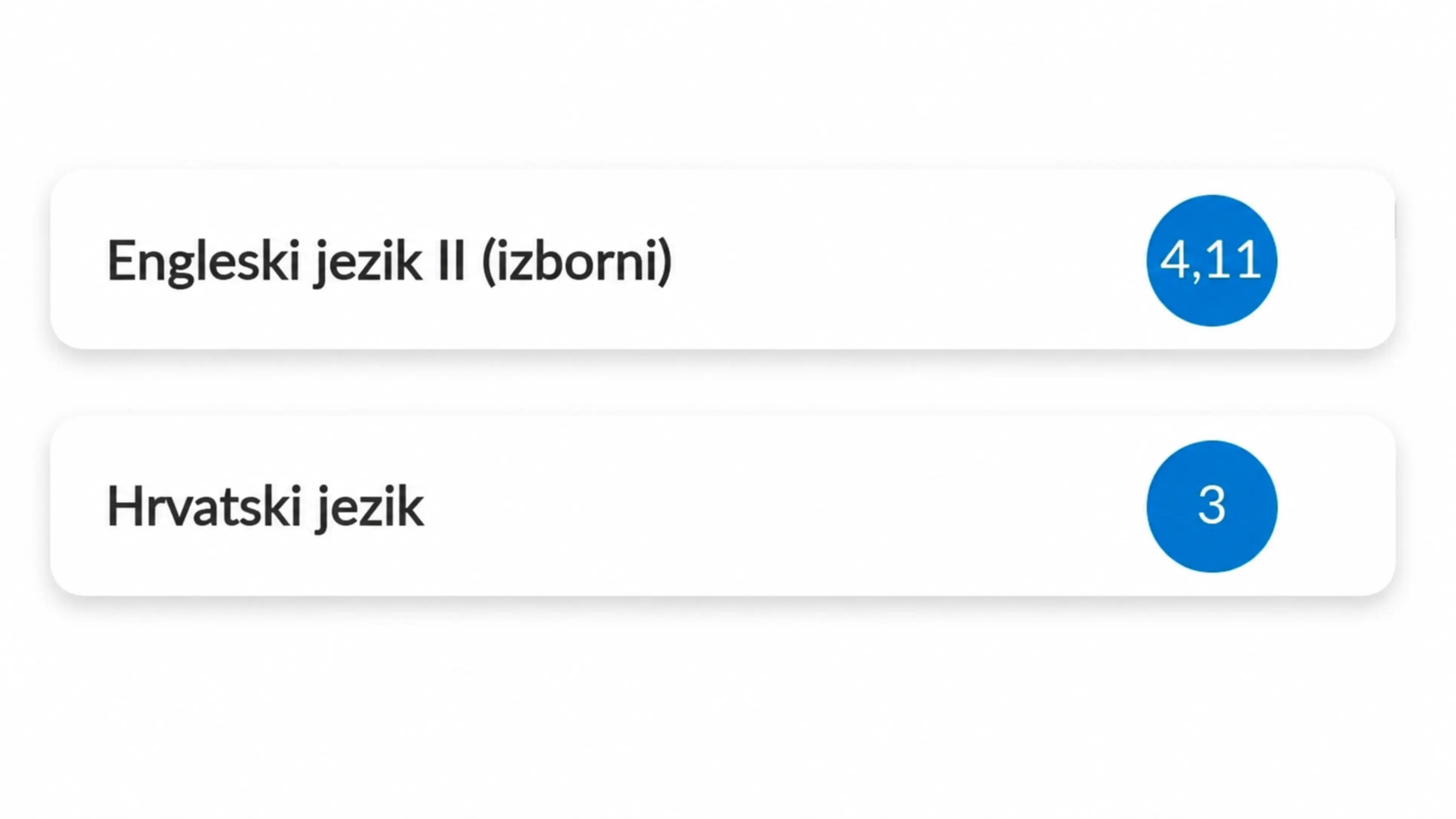Select the 'Hrvatski jezik' title text
1456x819 pixels.
pos(265,508)
